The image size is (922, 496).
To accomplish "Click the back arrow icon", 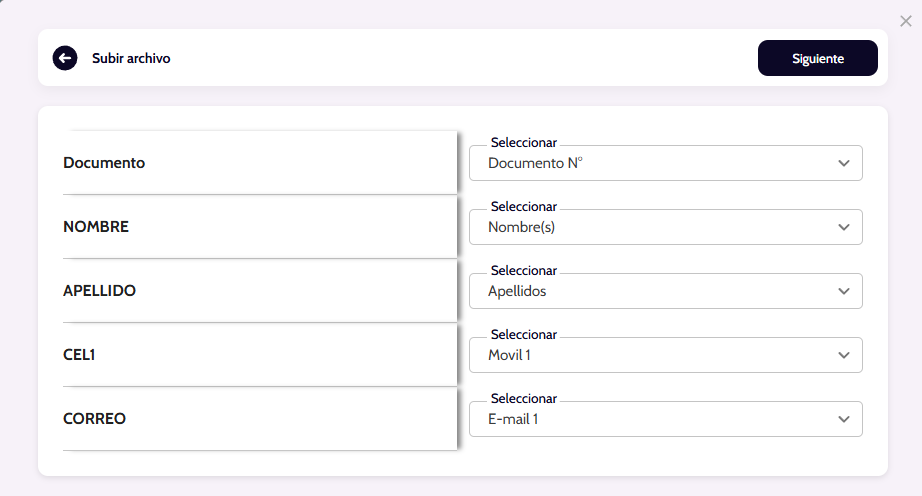I will pos(65,58).
